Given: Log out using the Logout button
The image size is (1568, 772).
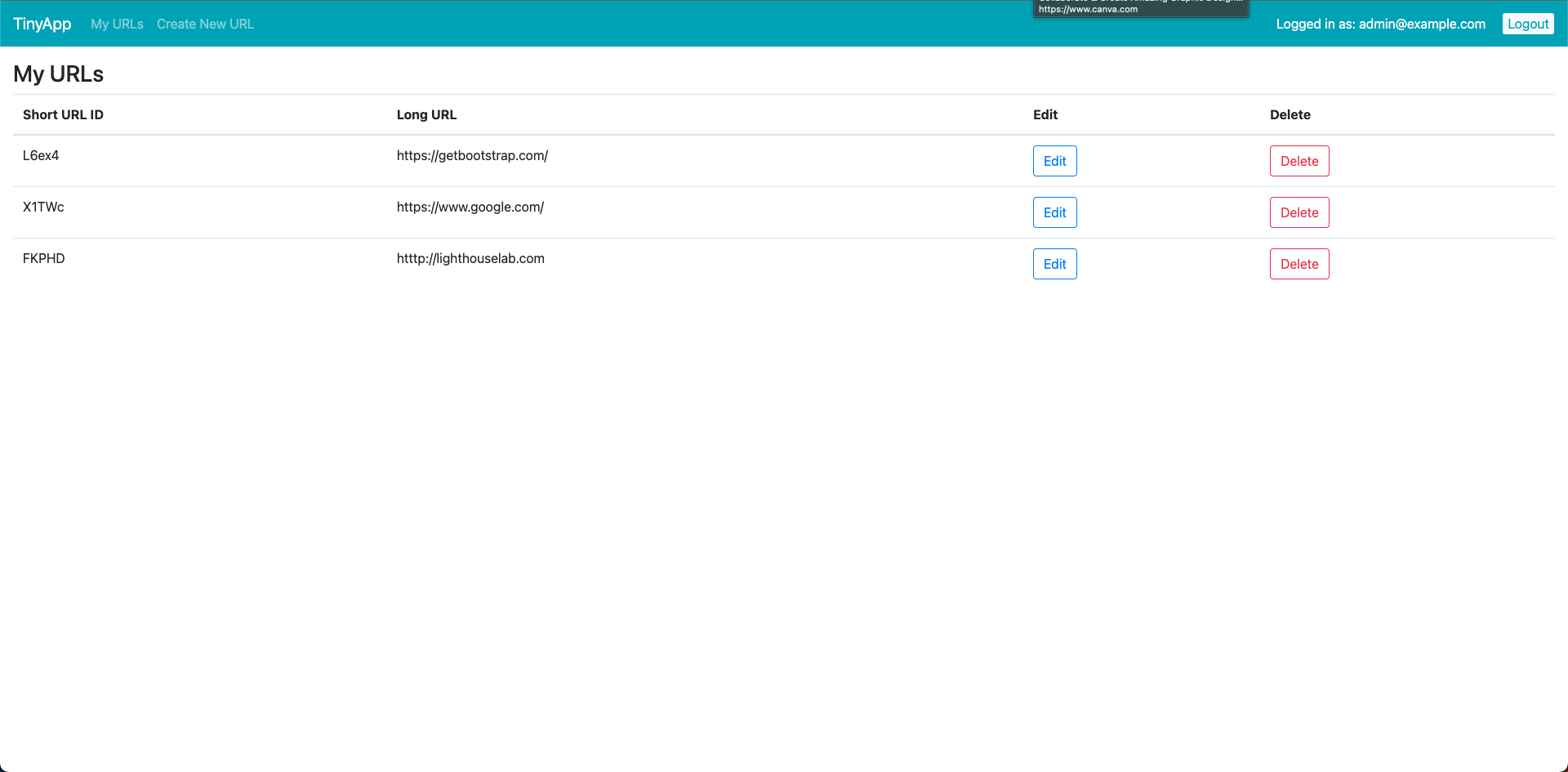Looking at the screenshot, I should [1528, 24].
